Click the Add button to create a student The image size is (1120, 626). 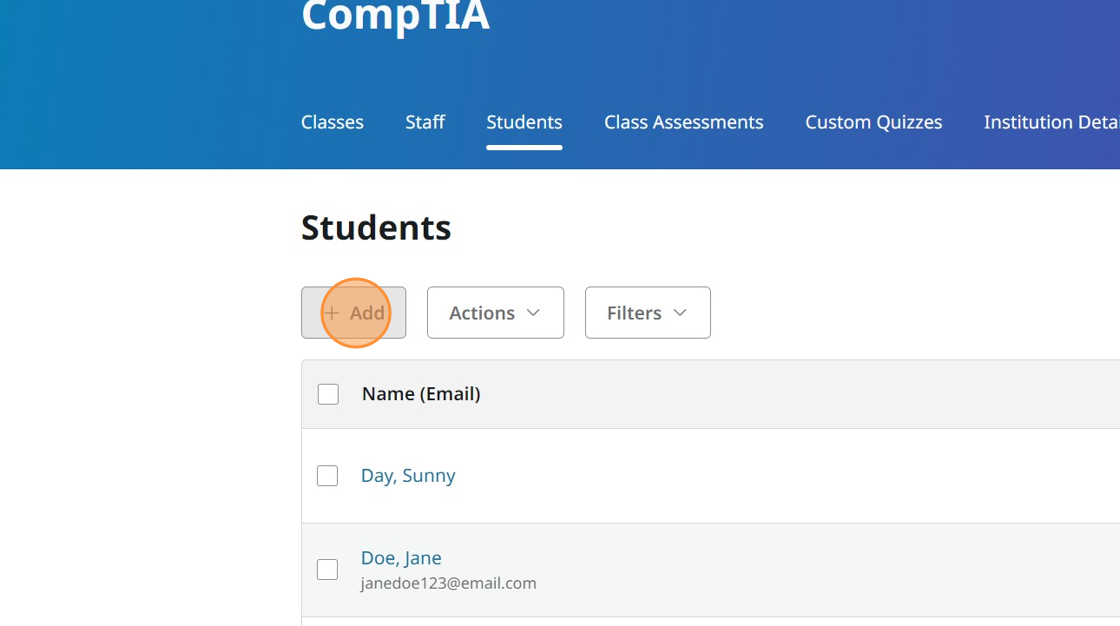pos(354,313)
